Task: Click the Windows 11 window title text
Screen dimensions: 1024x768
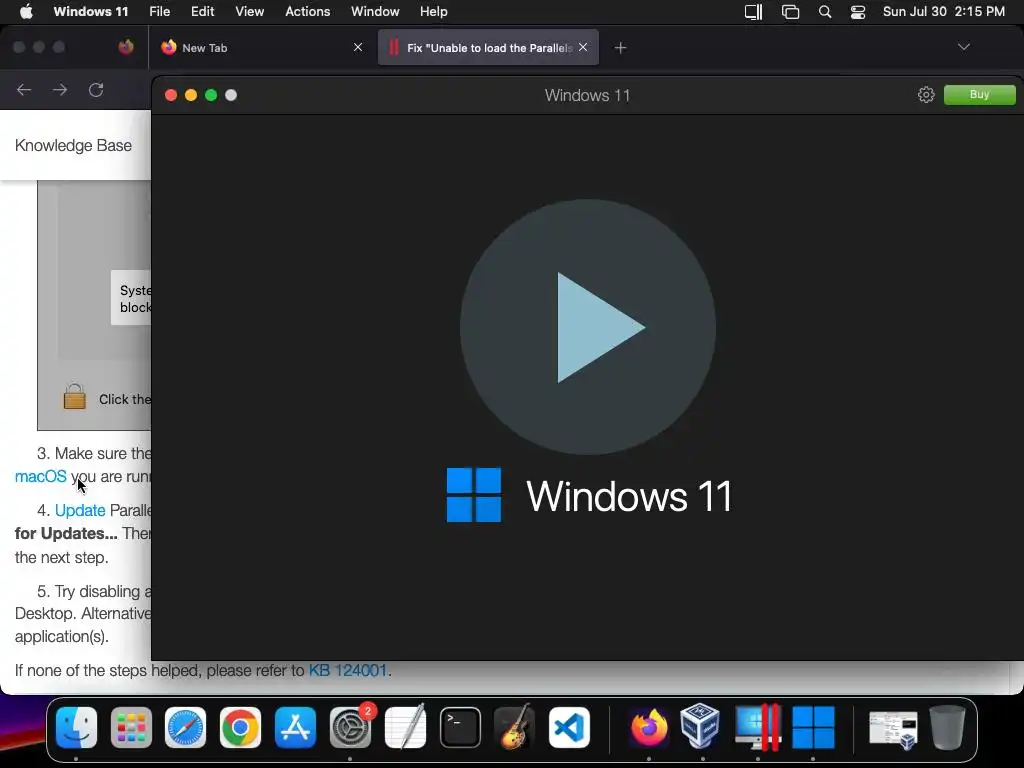Action: coord(587,95)
